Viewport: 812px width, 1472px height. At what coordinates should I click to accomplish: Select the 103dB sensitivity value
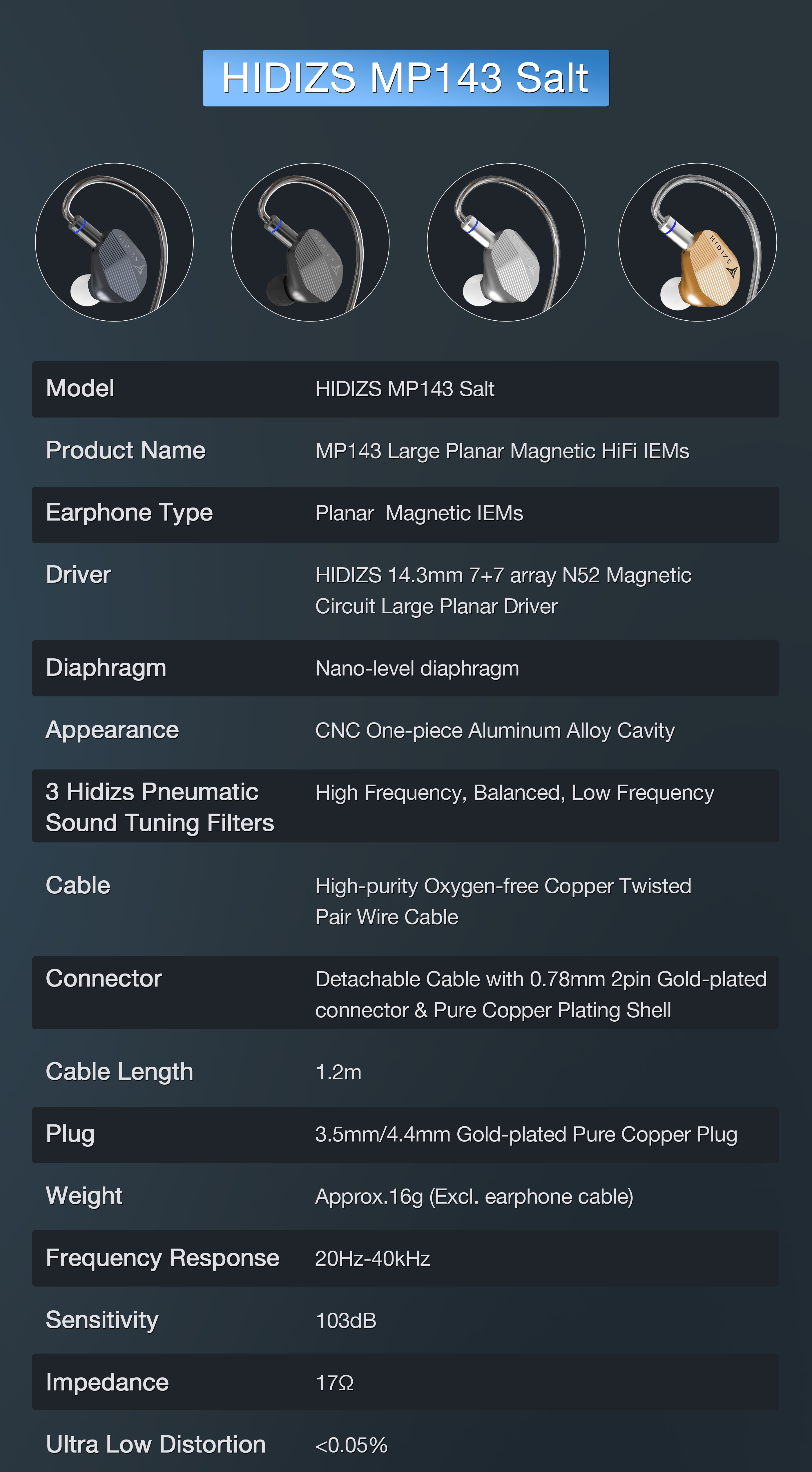345,1321
